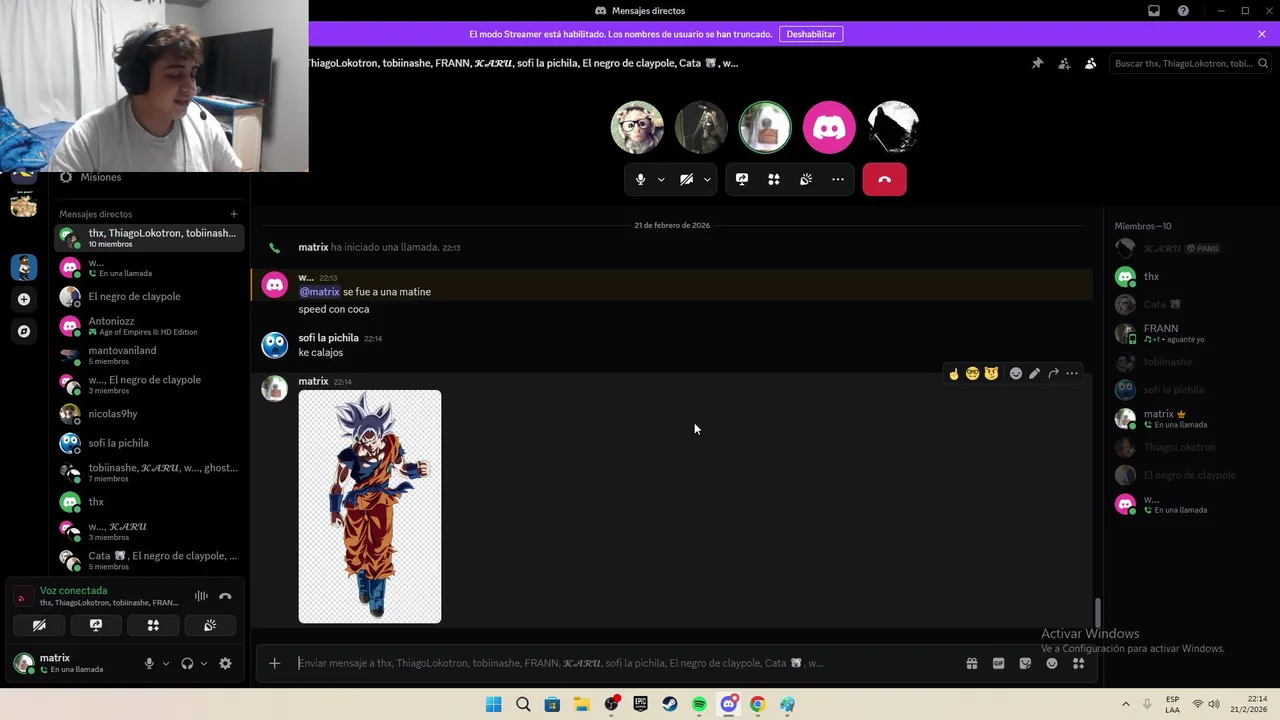Click the search field in the header
Screen dimensions: 1280x720
(1189, 63)
